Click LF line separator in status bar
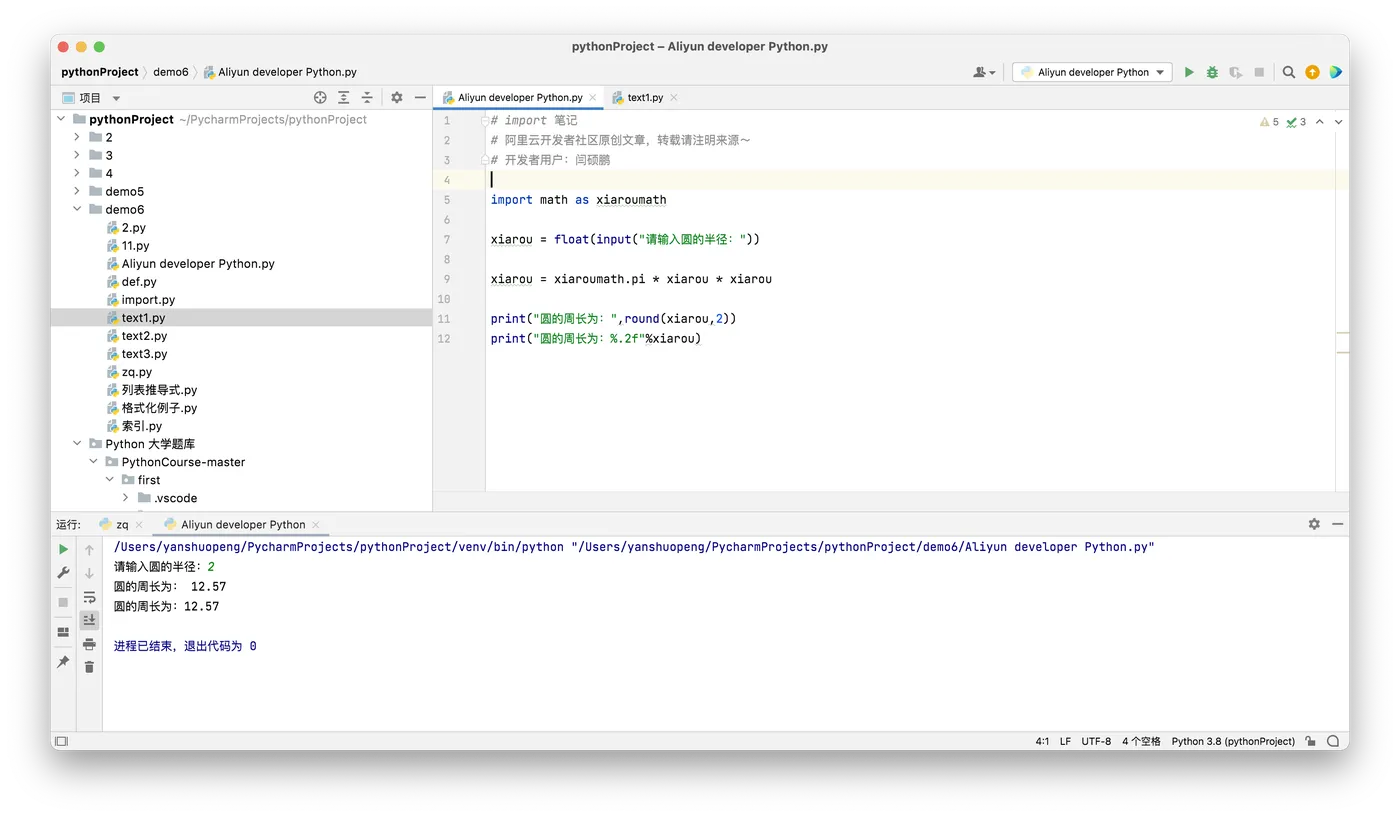Viewport: 1400px width, 817px height. tap(1065, 741)
